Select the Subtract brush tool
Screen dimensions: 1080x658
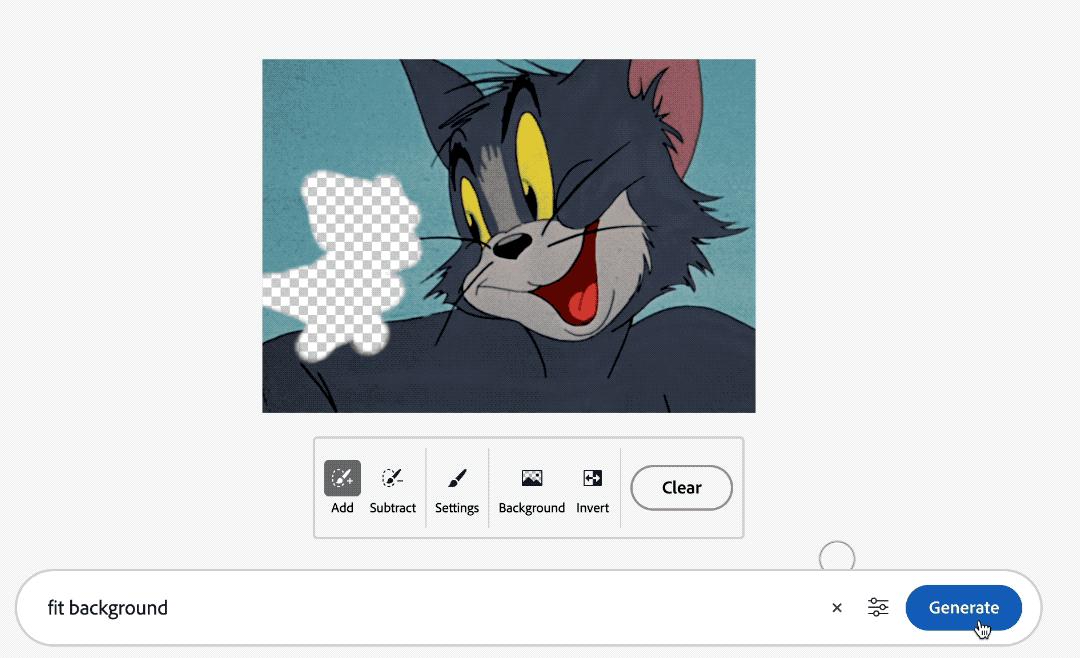(393, 488)
